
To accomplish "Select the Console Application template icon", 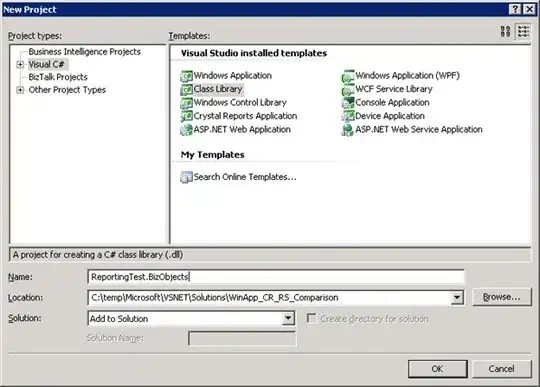I will tap(348, 103).
